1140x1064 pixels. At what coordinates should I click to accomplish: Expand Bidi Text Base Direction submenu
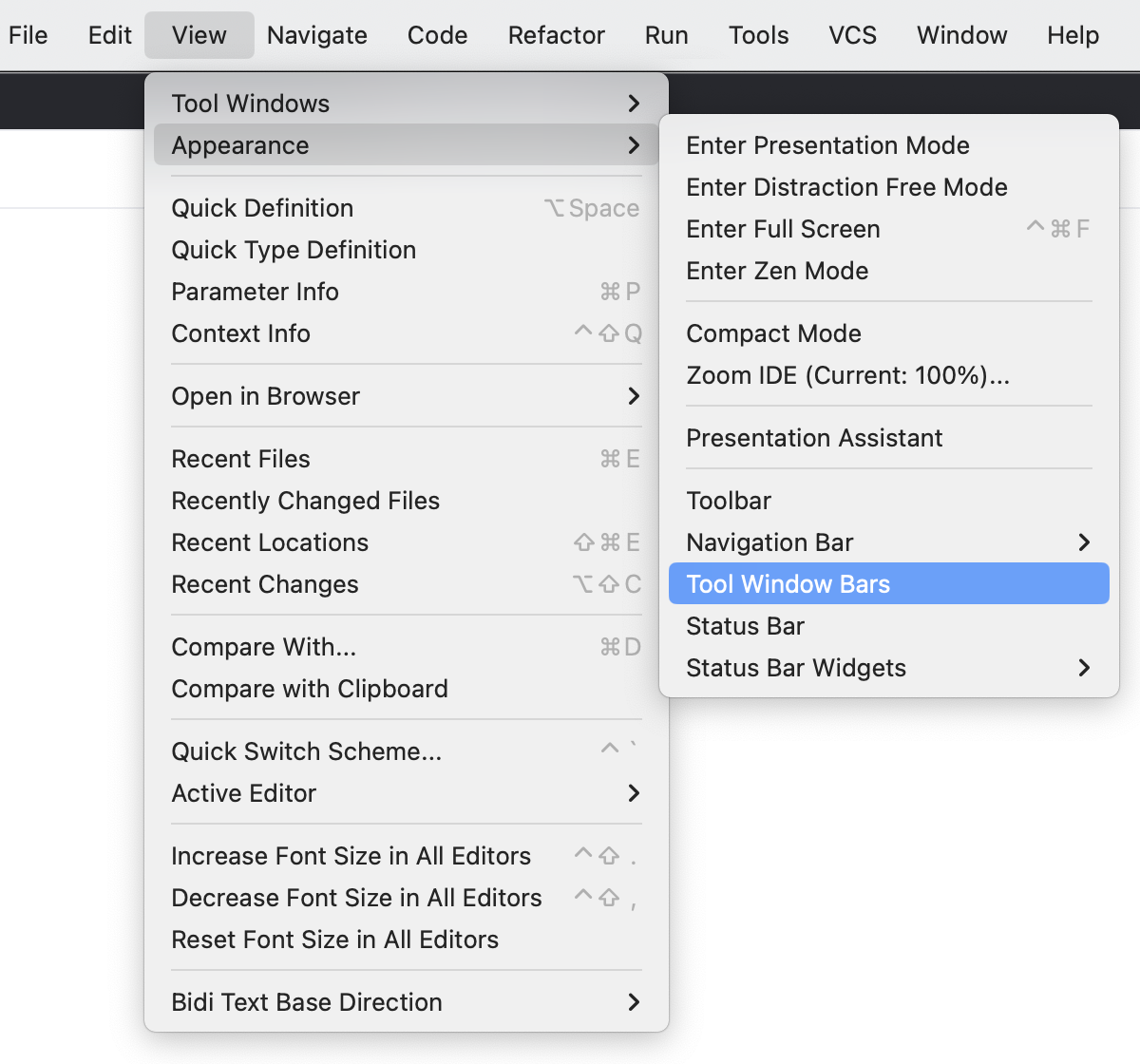[x=406, y=1002]
